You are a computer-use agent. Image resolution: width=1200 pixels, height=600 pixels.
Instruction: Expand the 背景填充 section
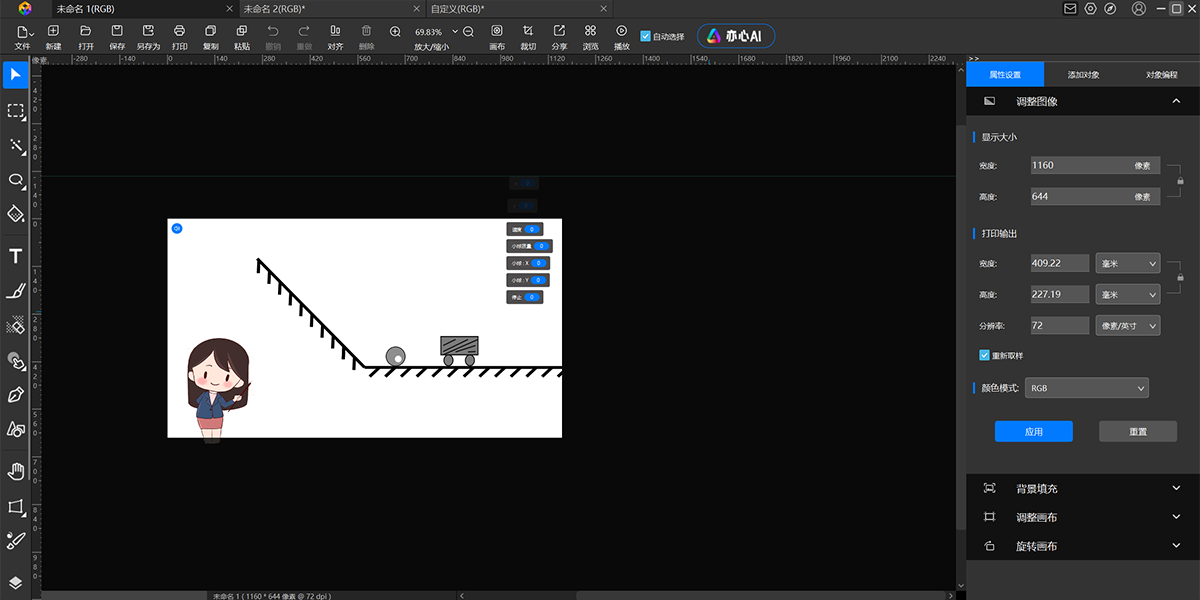click(x=1083, y=488)
